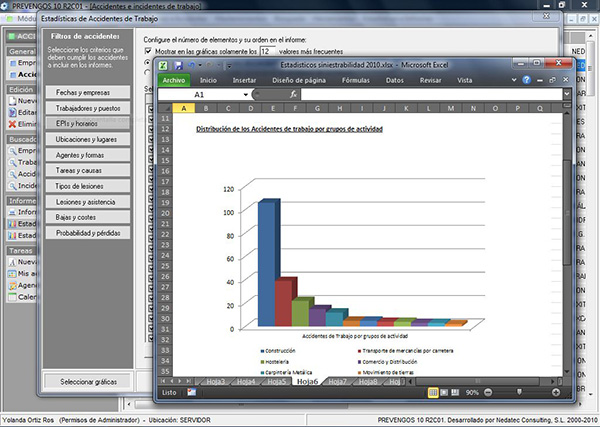Screen dimensions: 600x427
Task: Click the Editar icon under Edición
Action: click(x=12, y=112)
